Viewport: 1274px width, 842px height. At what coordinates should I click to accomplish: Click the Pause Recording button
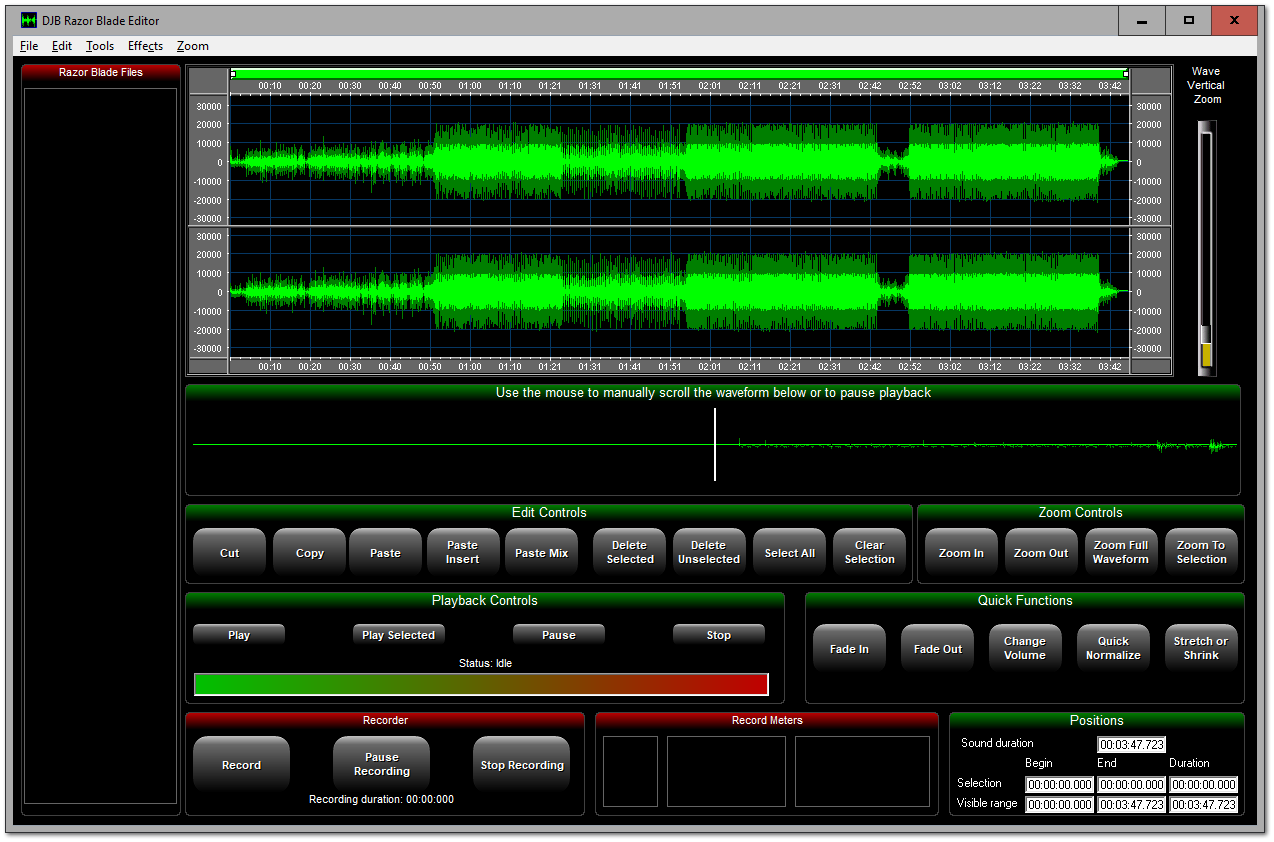382,765
